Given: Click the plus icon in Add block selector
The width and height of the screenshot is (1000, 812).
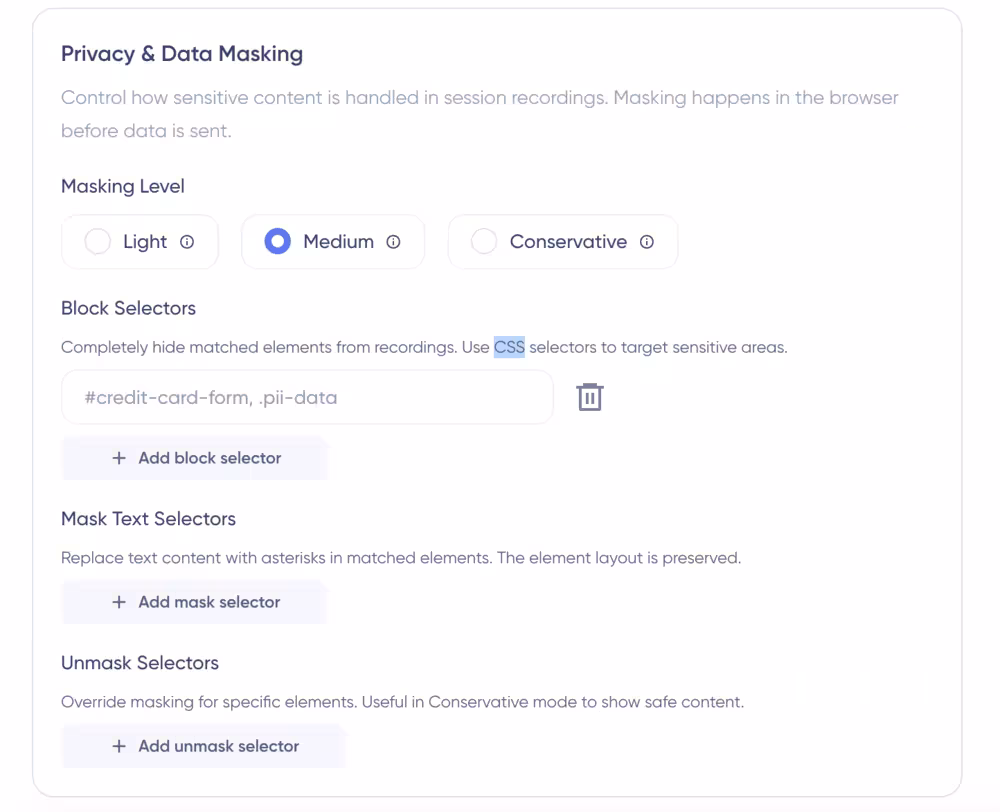Looking at the screenshot, I should (x=119, y=458).
